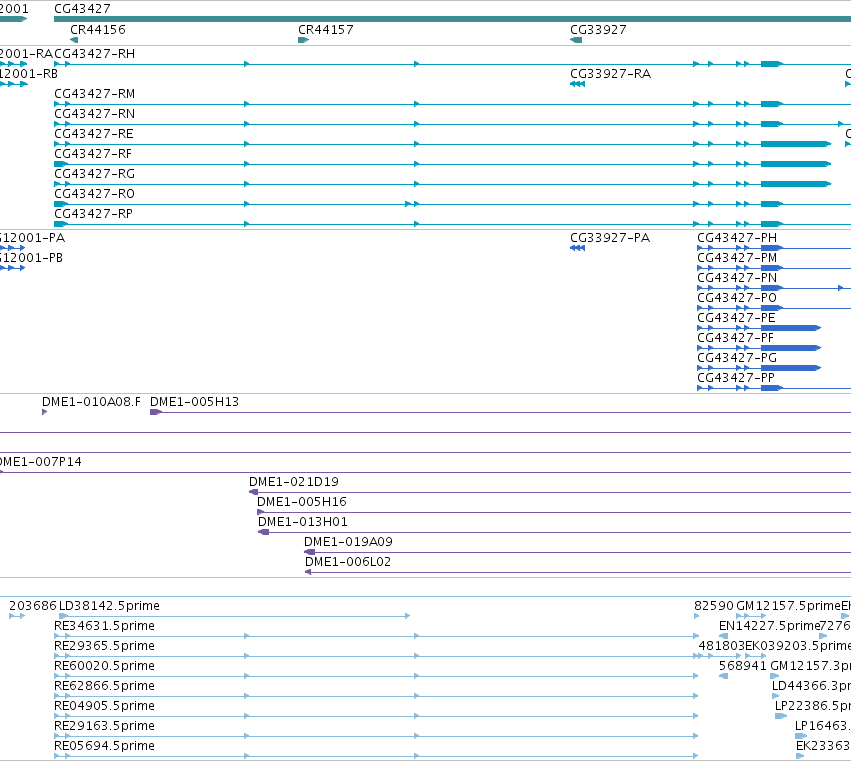Select EST RE04905.5prime label
851x761 pixels.
pyautogui.click(x=104, y=707)
